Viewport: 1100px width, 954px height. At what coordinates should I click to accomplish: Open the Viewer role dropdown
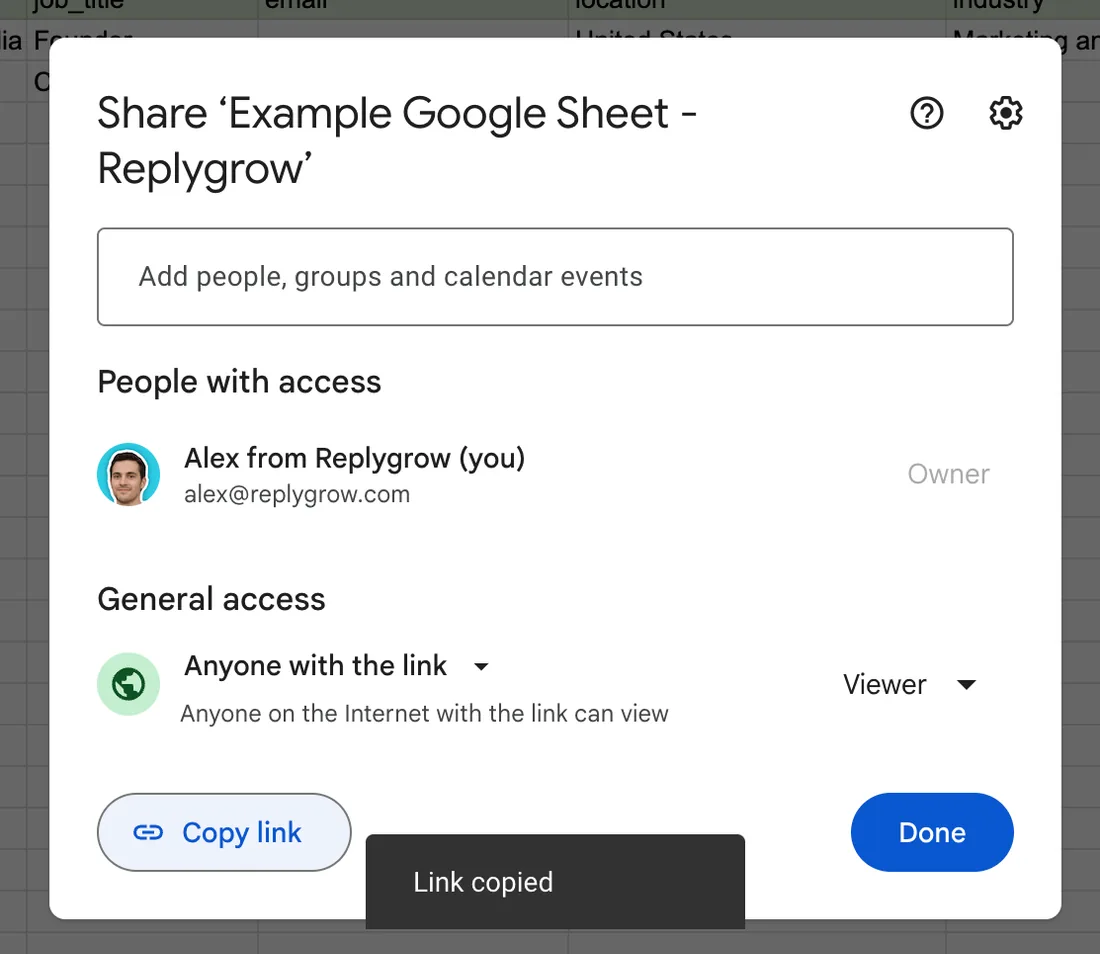pyautogui.click(x=909, y=685)
